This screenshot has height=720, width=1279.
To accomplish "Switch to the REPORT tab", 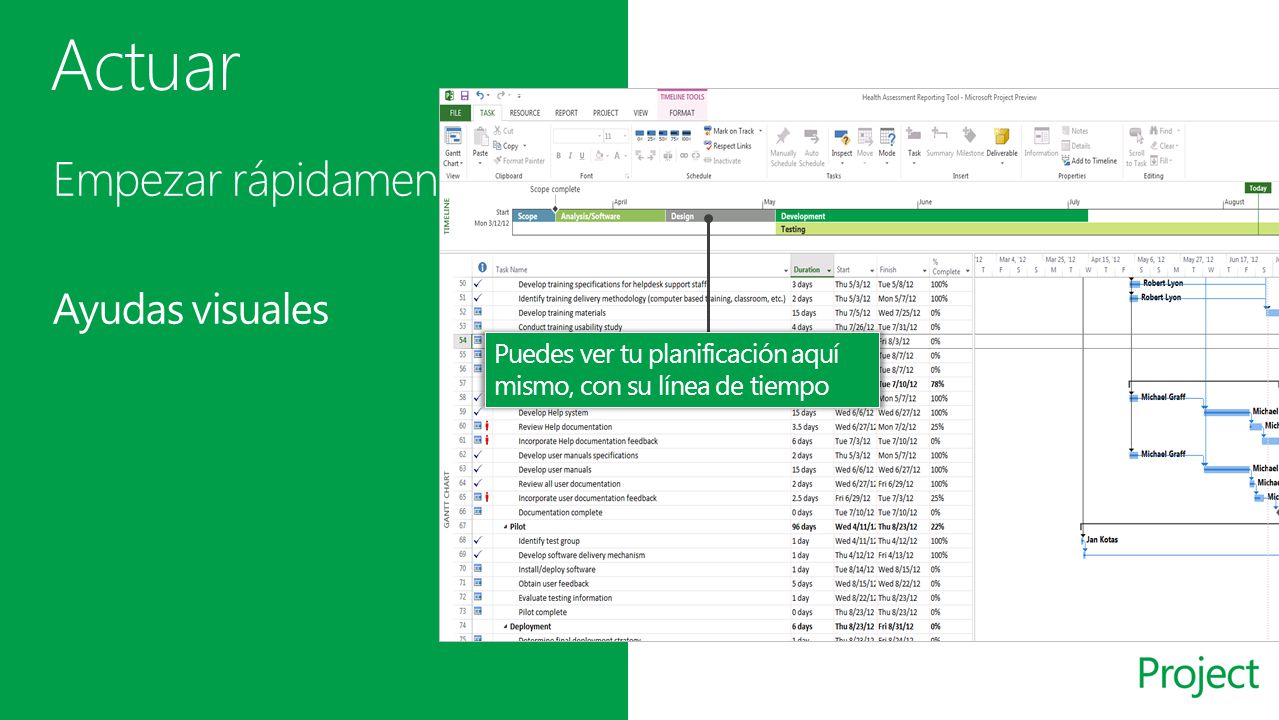I will tap(566, 113).
